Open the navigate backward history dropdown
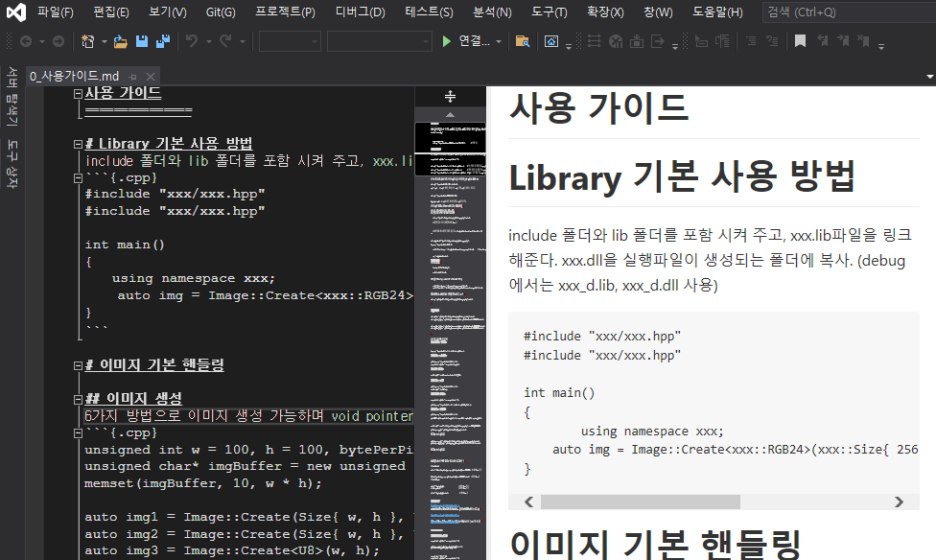 [x=42, y=42]
